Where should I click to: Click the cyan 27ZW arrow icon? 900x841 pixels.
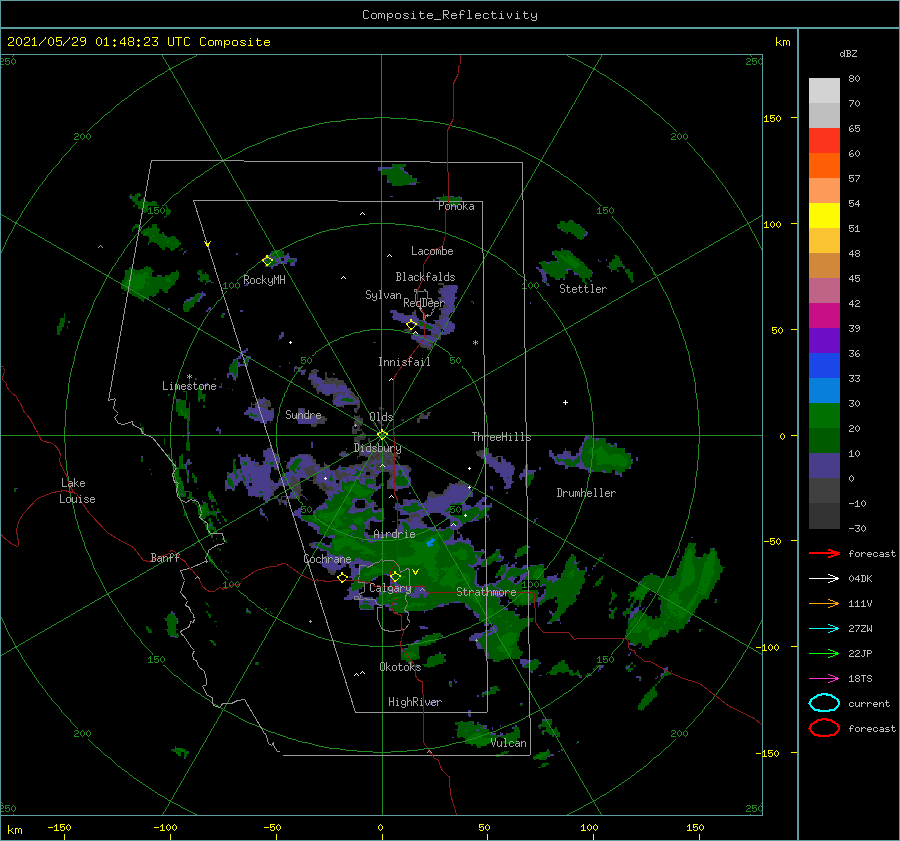click(824, 629)
